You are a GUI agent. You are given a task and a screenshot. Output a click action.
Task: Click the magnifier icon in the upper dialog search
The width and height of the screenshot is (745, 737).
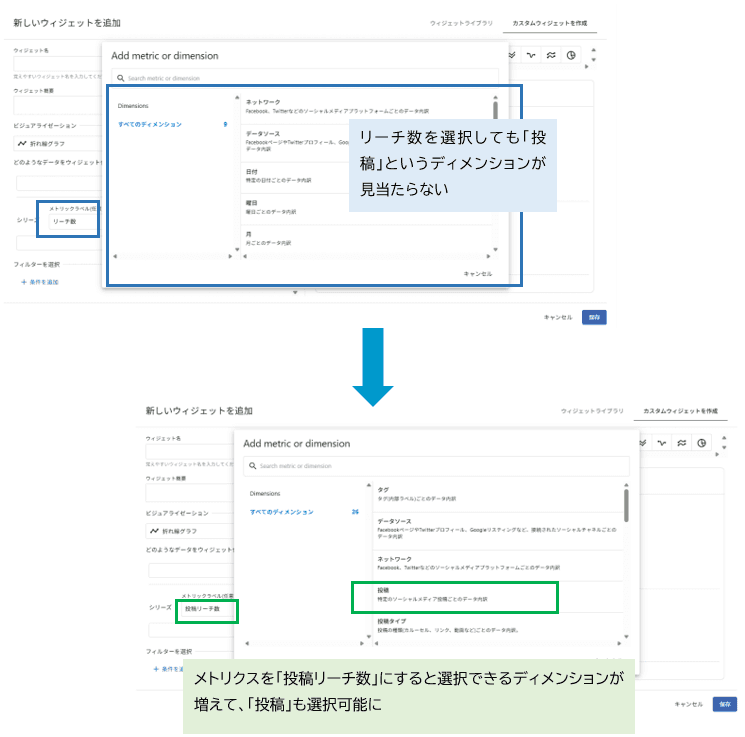click(x=120, y=77)
